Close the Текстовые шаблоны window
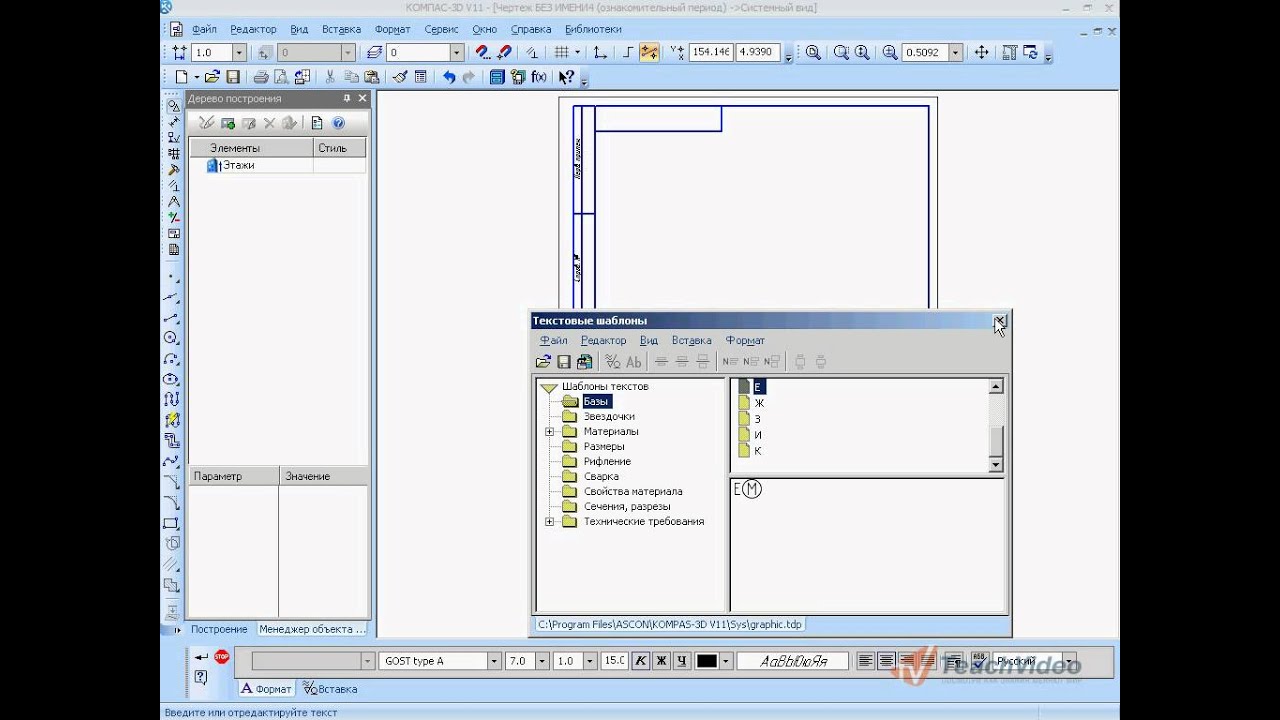Viewport: 1280px width, 720px height. tap(999, 321)
